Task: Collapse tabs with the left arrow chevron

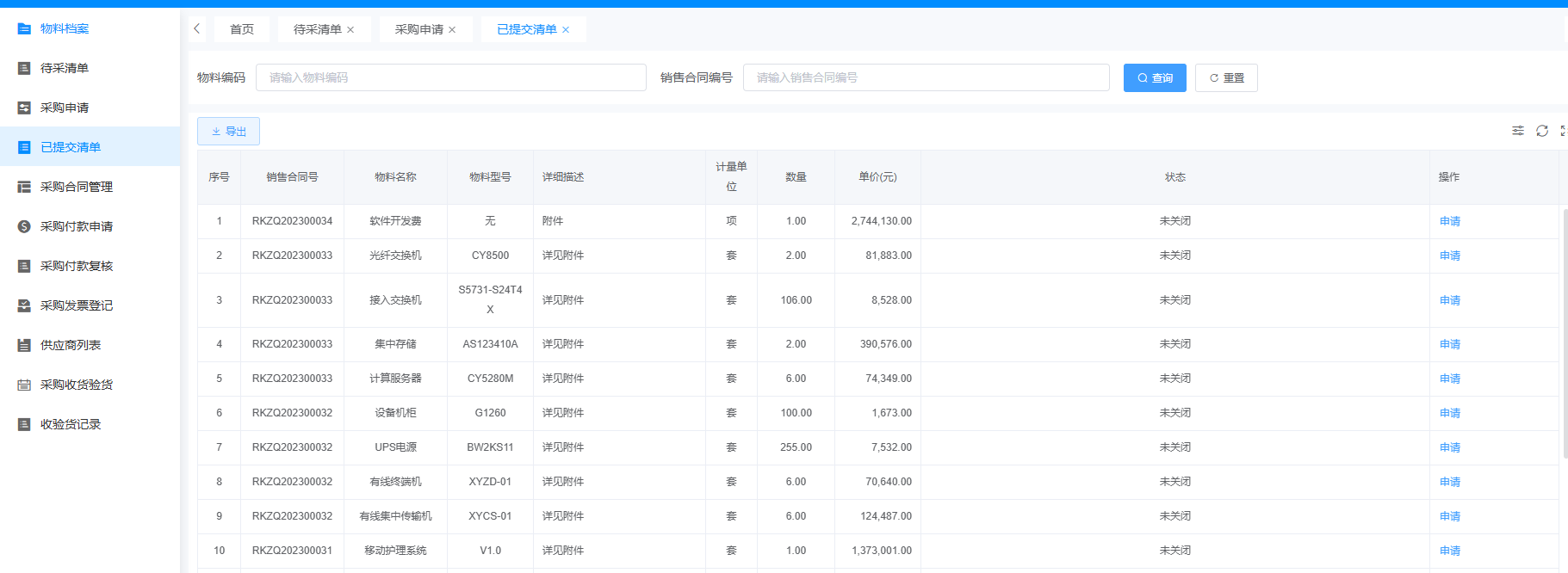Action: pyautogui.click(x=197, y=28)
